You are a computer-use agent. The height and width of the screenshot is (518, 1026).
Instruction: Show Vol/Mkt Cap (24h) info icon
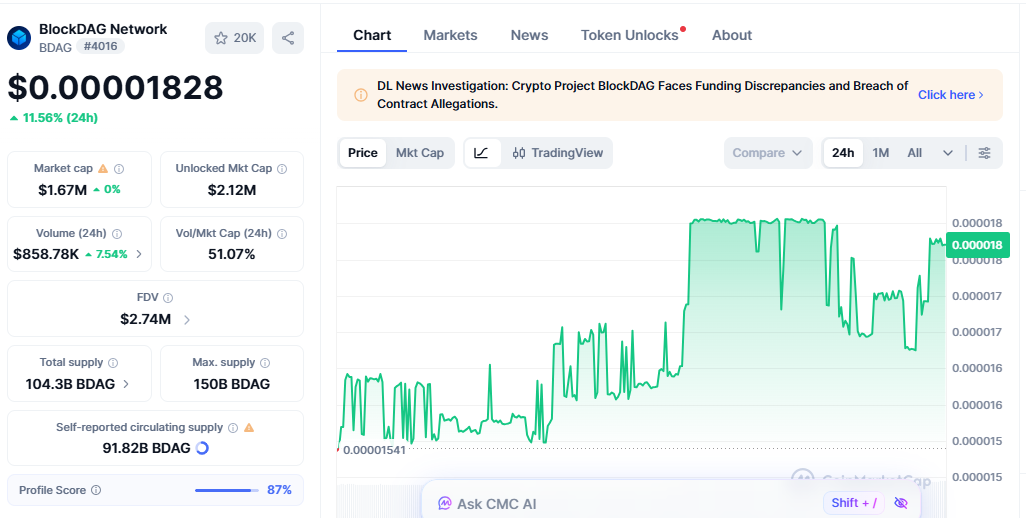[282, 233]
